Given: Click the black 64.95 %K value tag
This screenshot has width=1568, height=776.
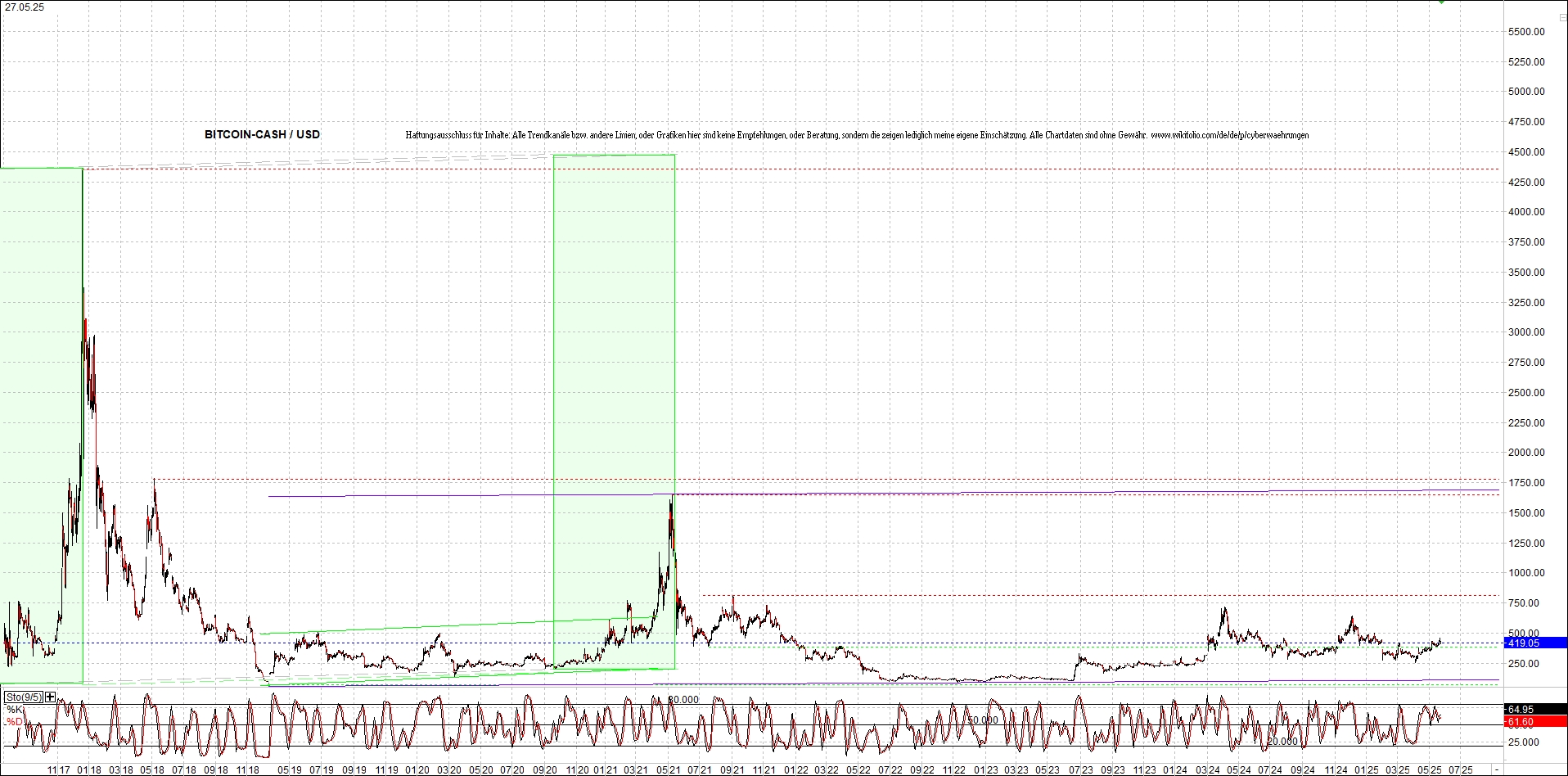Looking at the screenshot, I should click(1535, 709).
